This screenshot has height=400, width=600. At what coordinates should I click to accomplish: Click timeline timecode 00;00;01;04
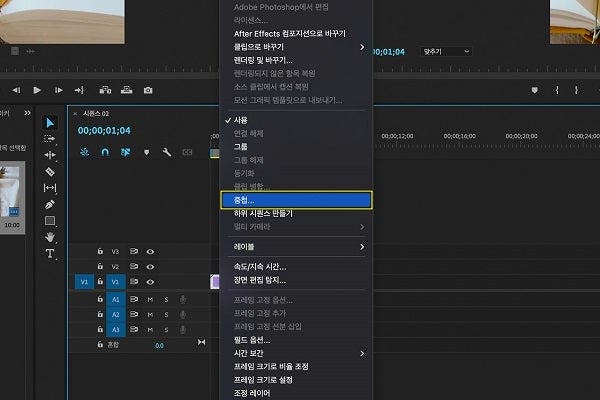[104, 131]
